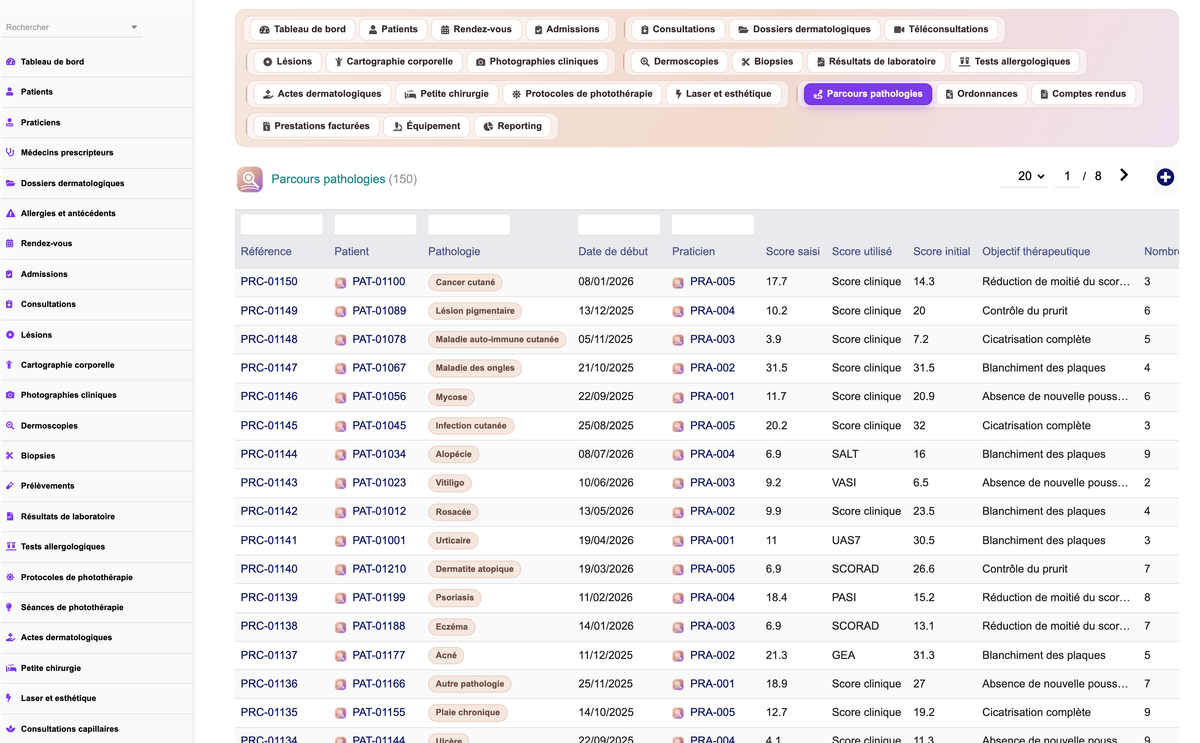
Task: Click the Prélèvements sidebar icon
Action: point(11,486)
